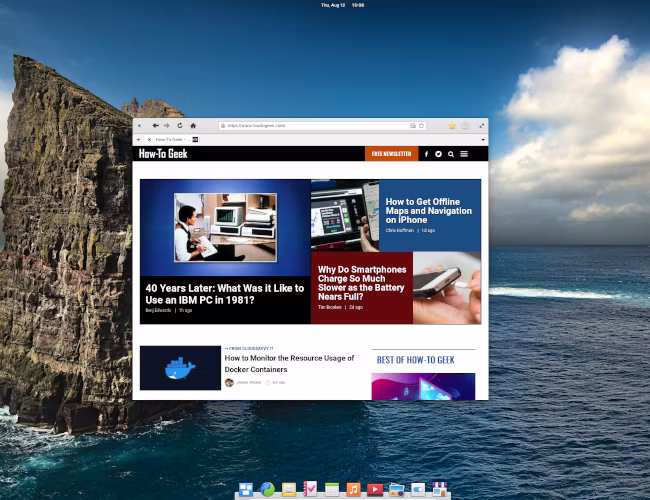Open the browser home page

(193, 126)
